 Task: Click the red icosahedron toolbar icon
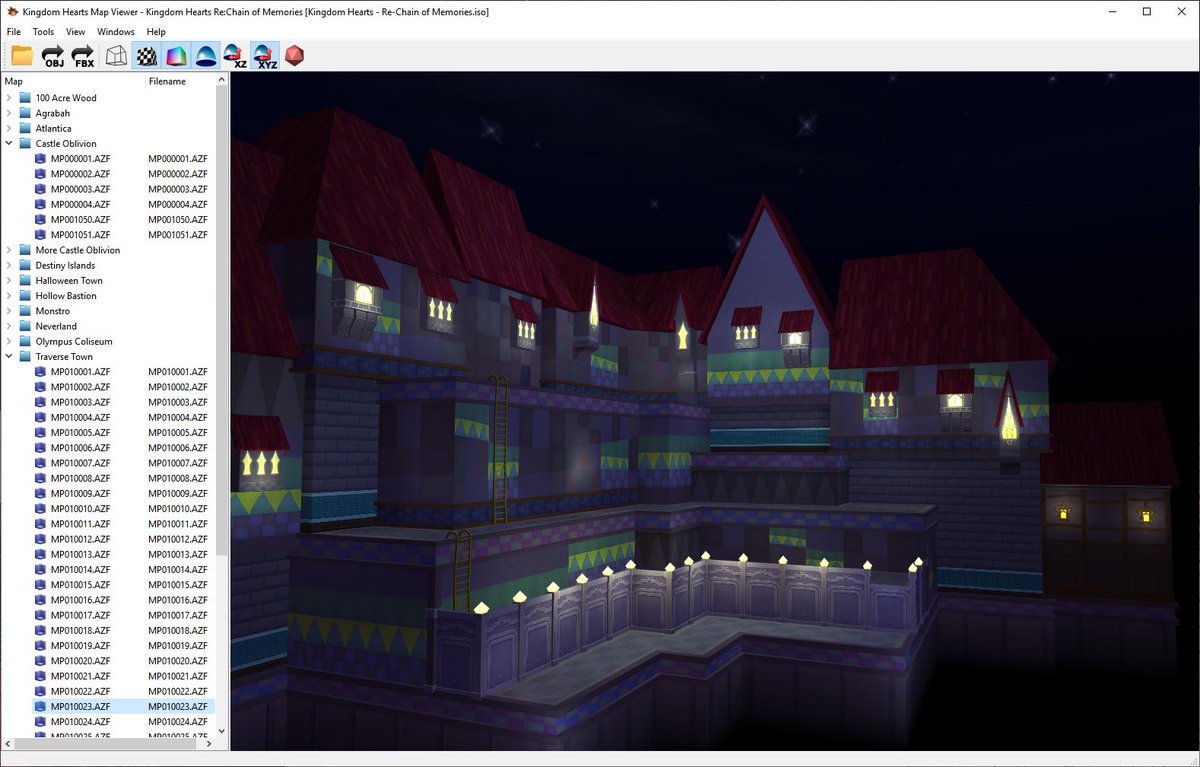coord(294,55)
